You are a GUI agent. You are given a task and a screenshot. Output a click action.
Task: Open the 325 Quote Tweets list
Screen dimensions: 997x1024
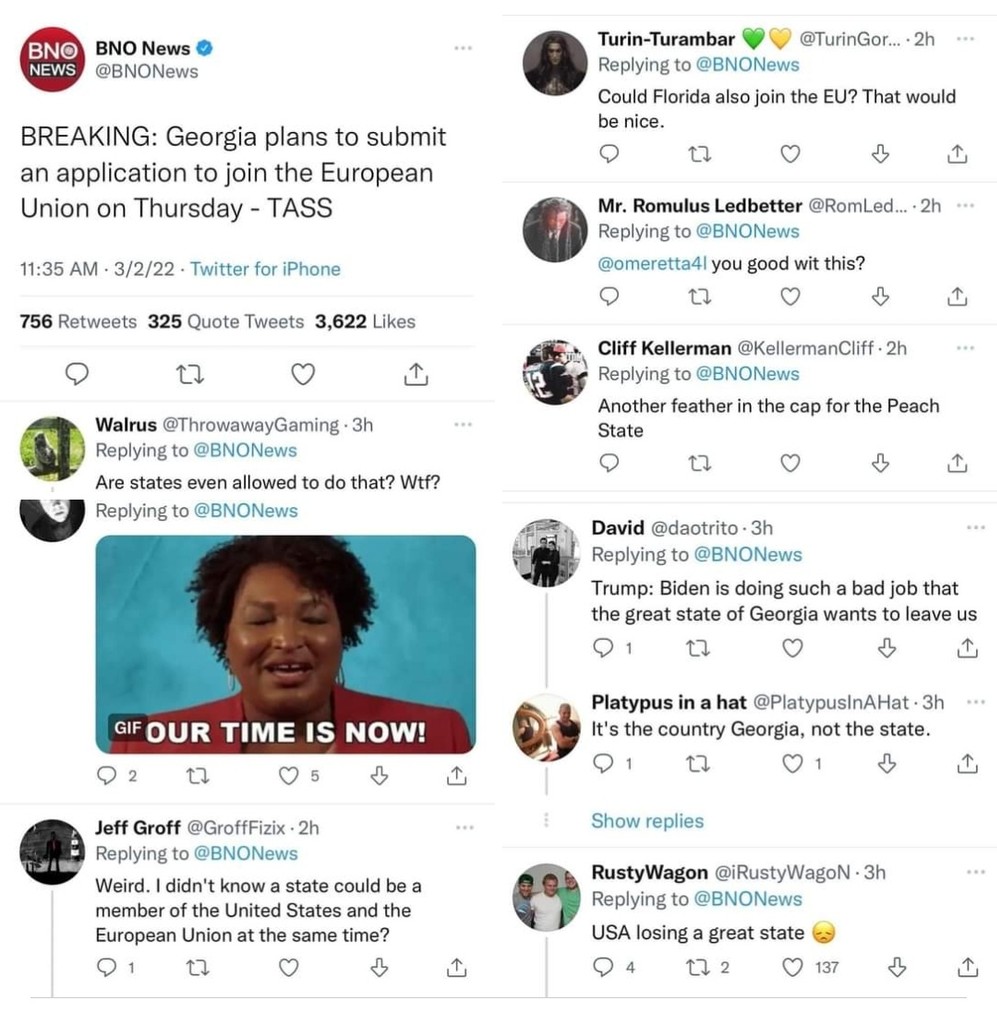226,321
